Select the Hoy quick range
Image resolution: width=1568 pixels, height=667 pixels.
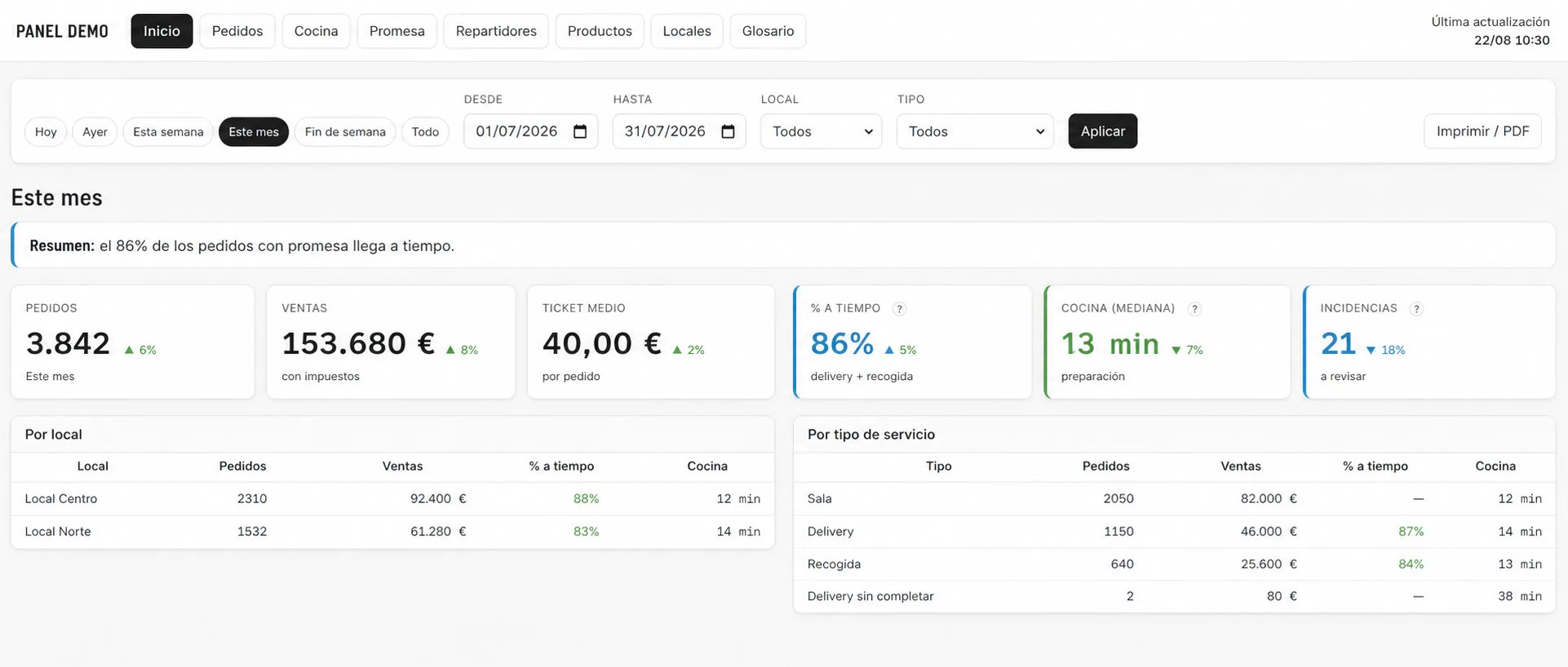pos(46,131)
